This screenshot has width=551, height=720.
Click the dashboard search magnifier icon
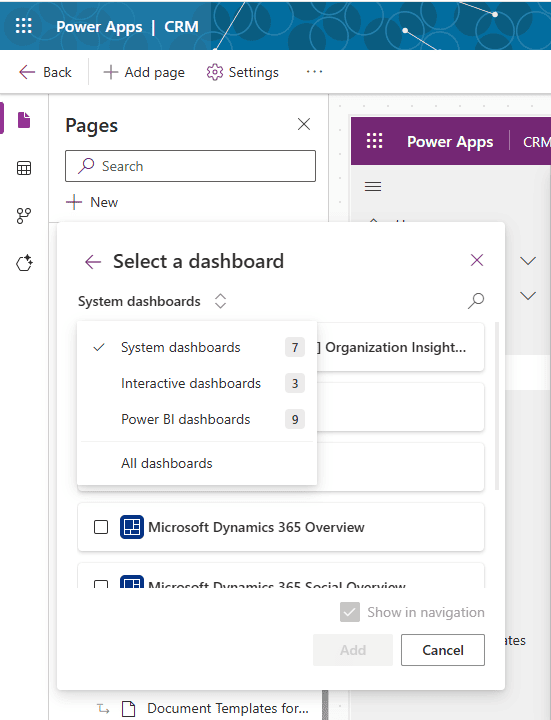[x=476, y=301]
